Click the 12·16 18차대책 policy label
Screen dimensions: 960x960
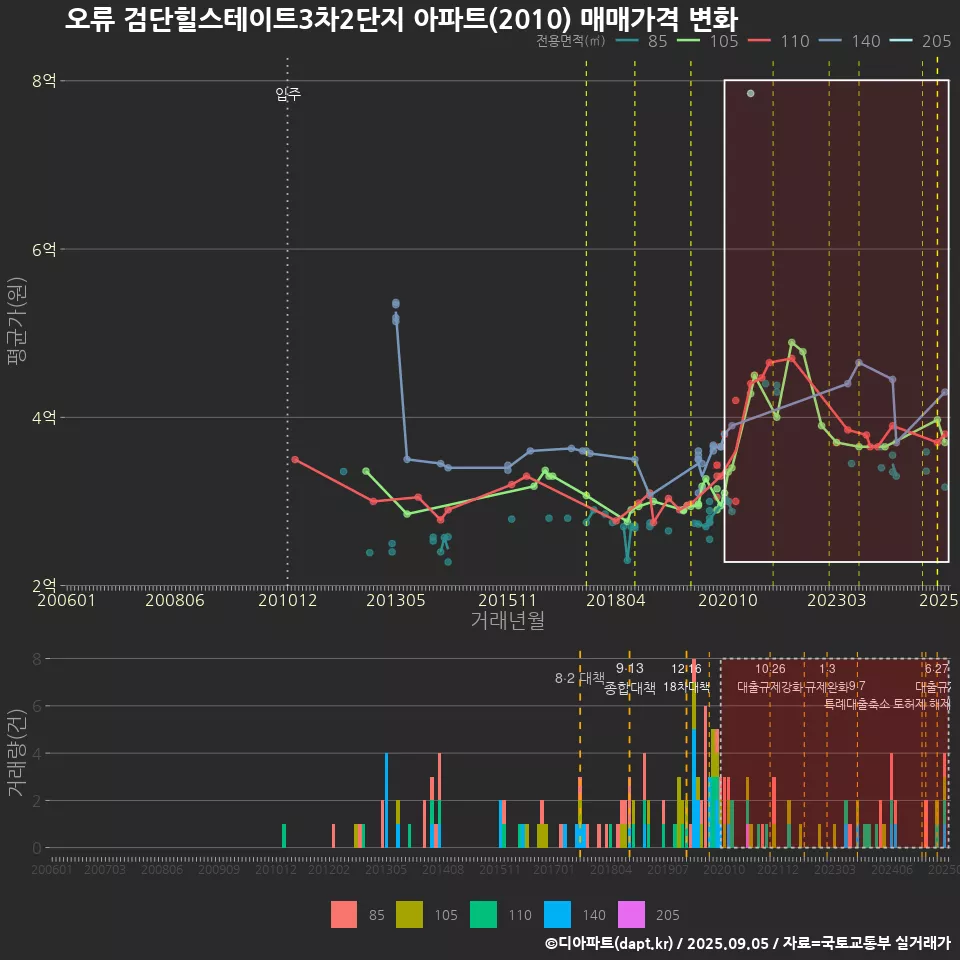click(686, 678)
